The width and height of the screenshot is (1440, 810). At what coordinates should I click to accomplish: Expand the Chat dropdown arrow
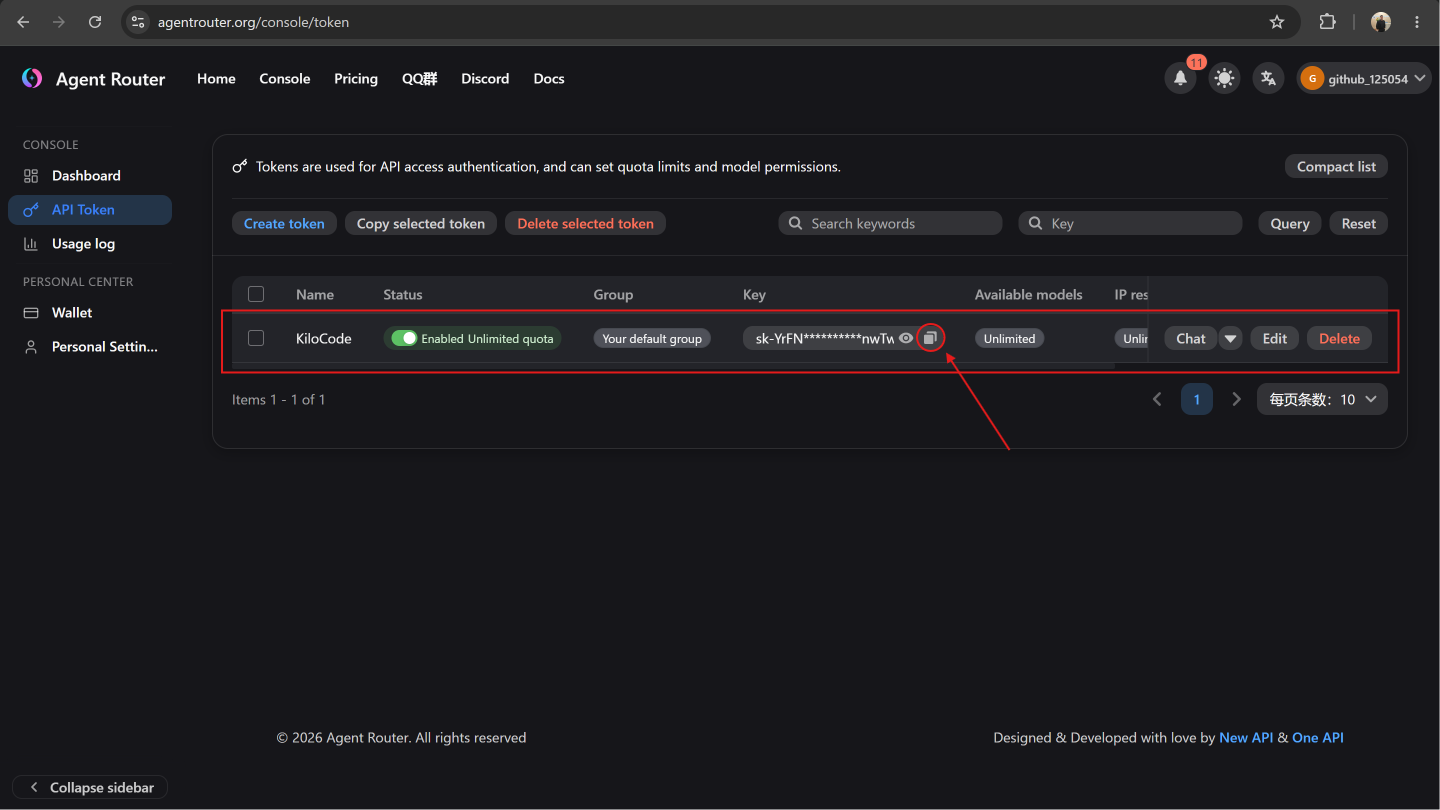pos(1231,339)
